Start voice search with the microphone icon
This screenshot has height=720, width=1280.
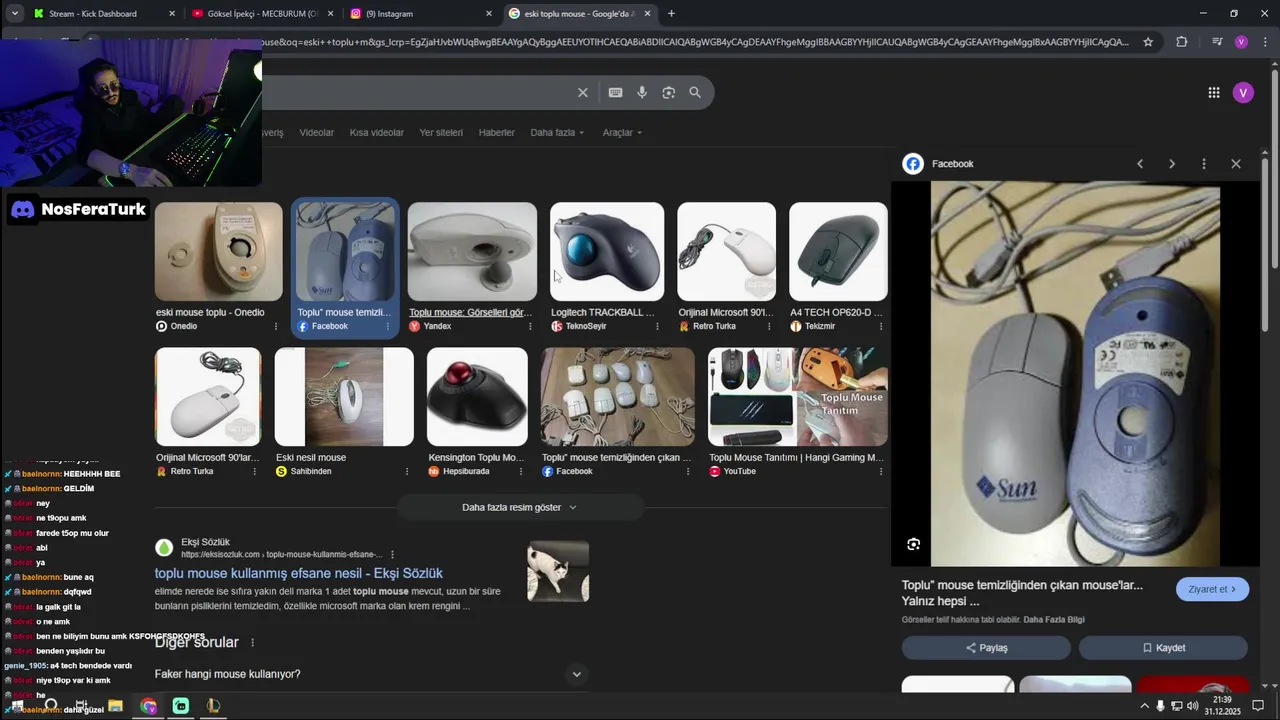pyautogui.click(x=642, y=93)
